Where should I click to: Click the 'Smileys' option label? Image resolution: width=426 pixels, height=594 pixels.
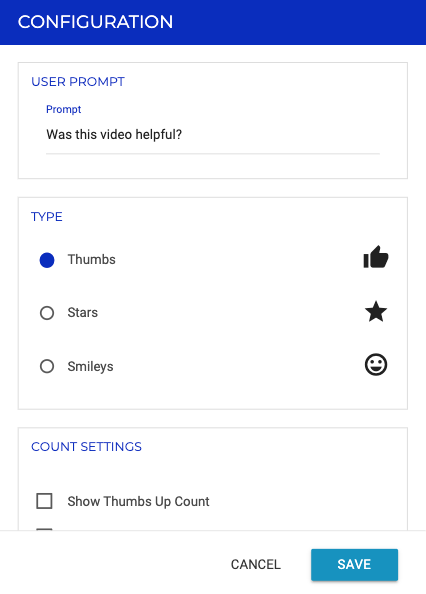pos(91,366)
